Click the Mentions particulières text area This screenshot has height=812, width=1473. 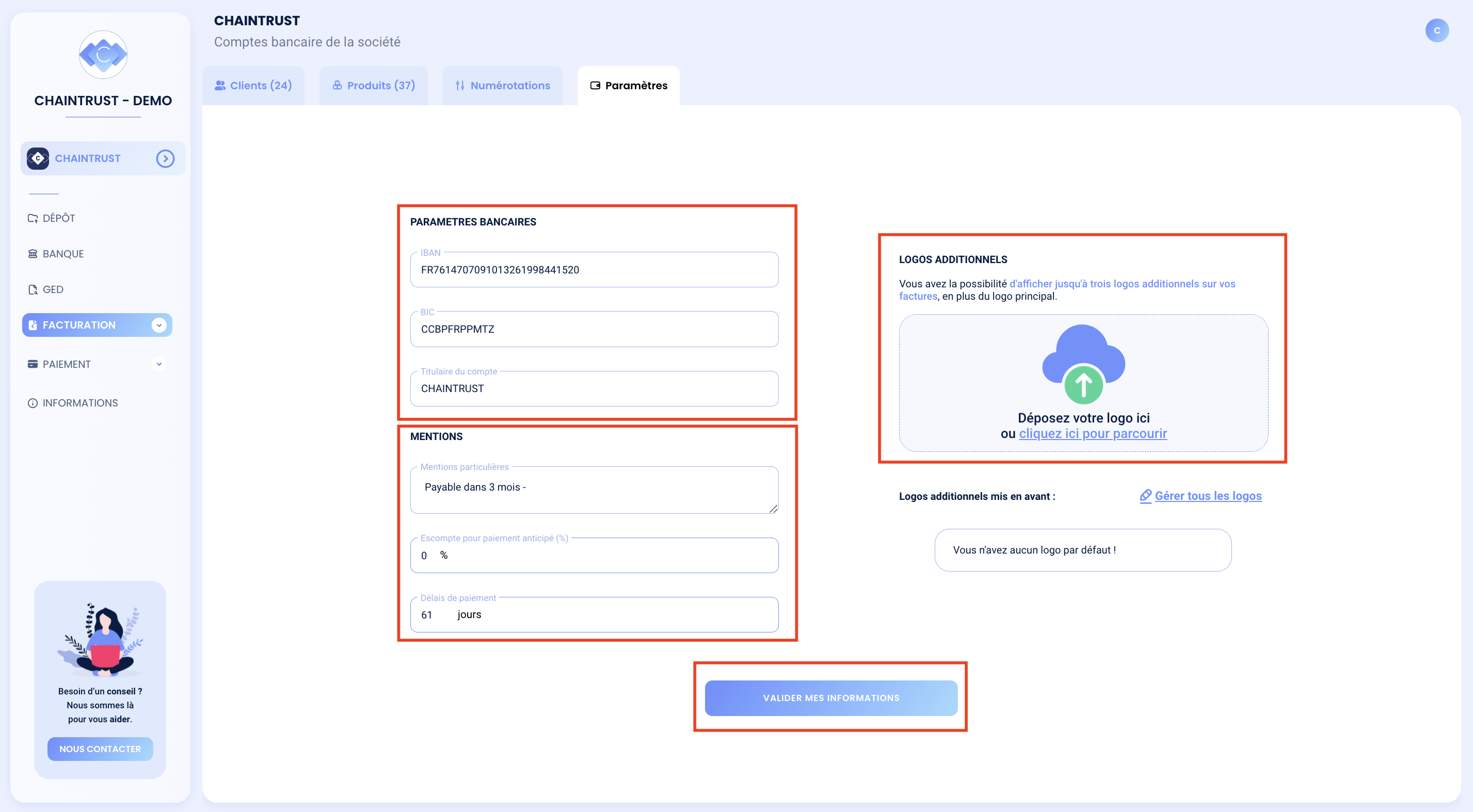click(594, 490)
